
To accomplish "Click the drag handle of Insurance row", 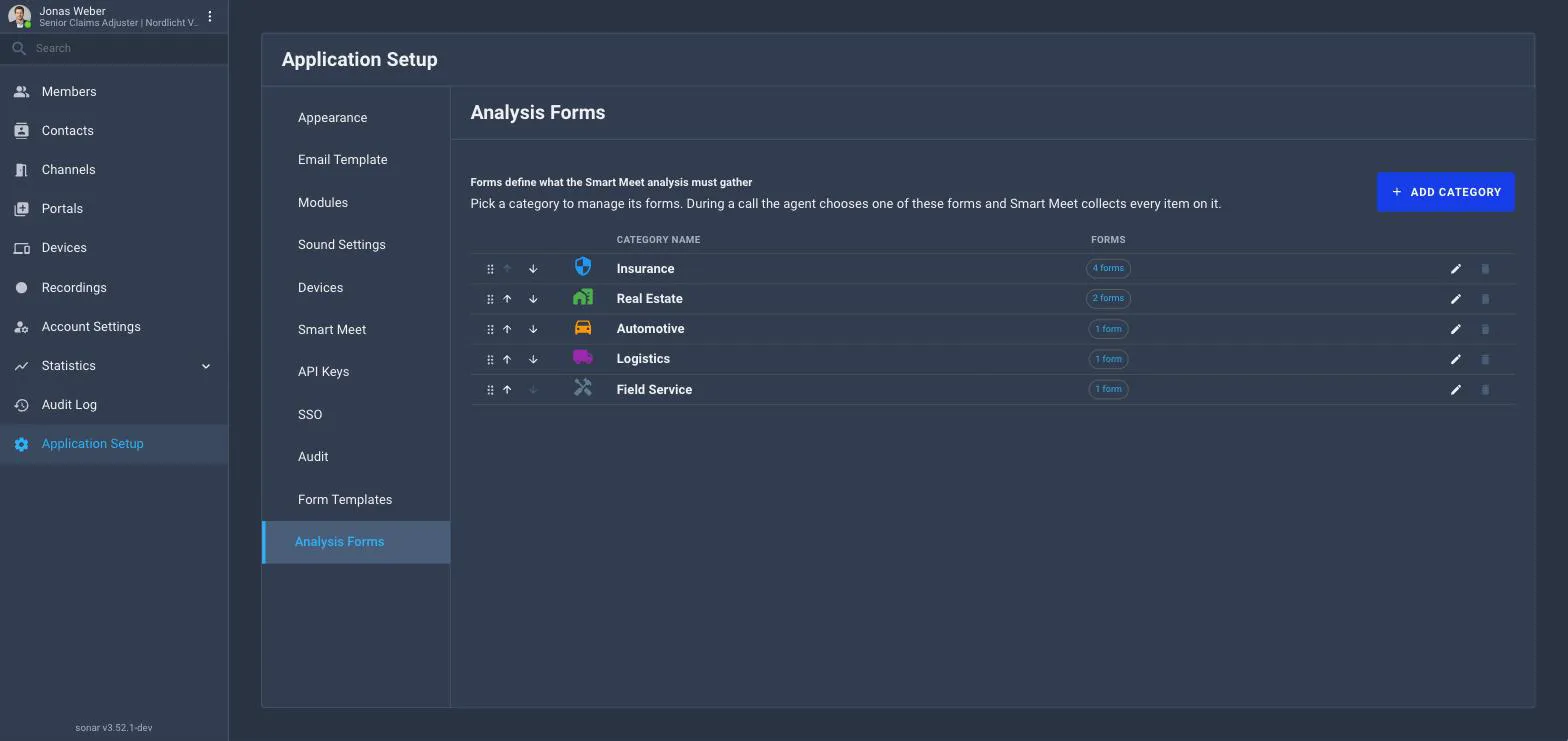I will (x=490, y=269).
